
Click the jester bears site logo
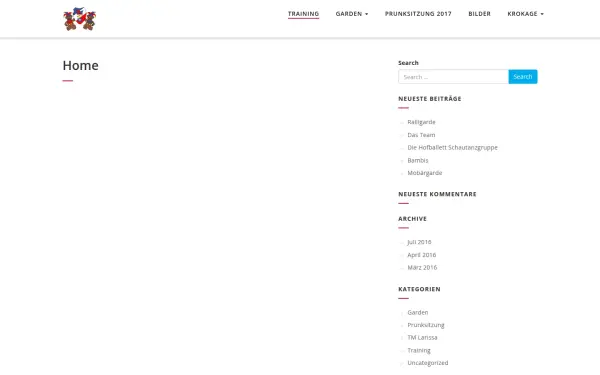click(x=80, y=19)
